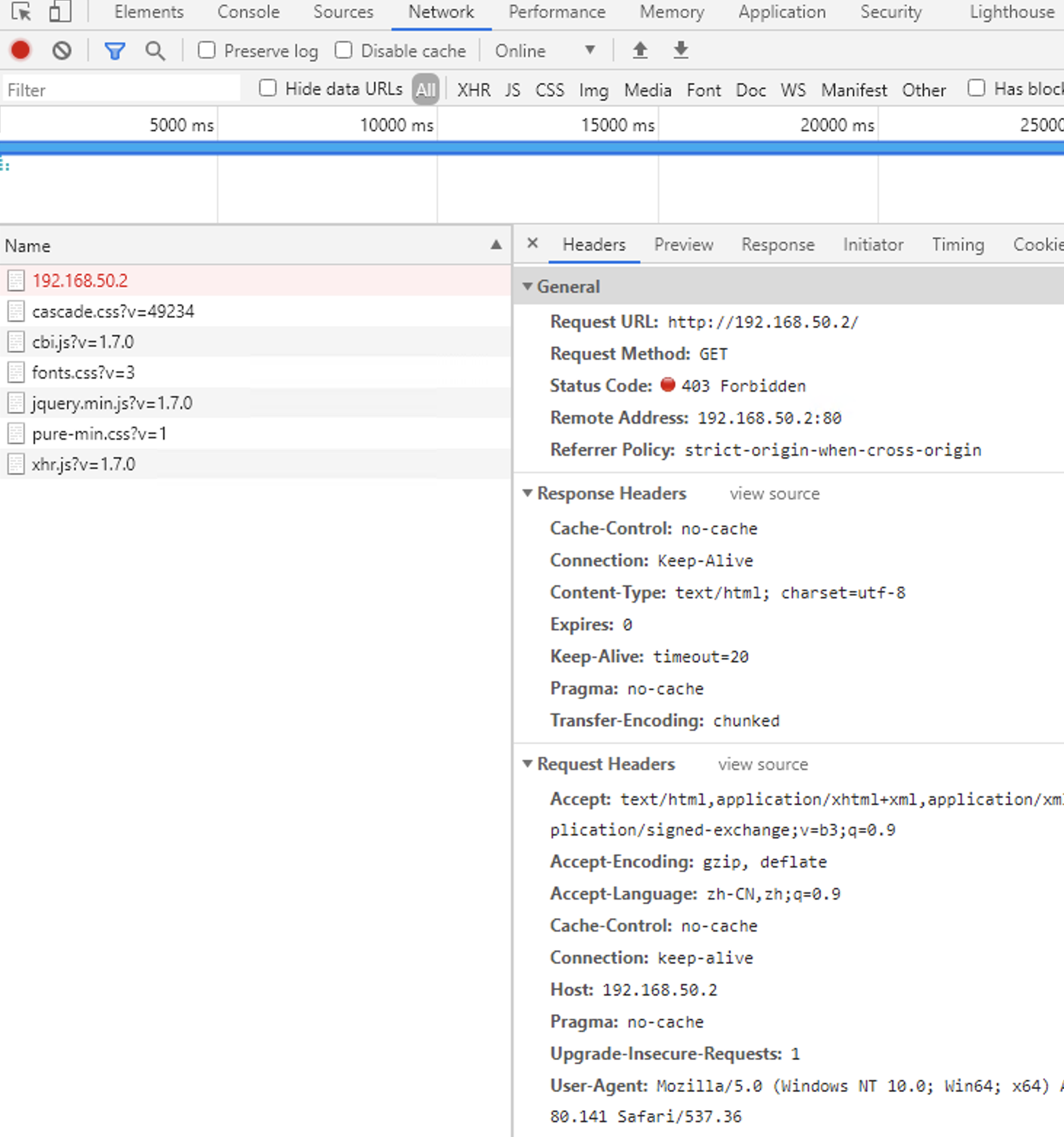Collapse the Response Headers section

(x=528, y=493)
